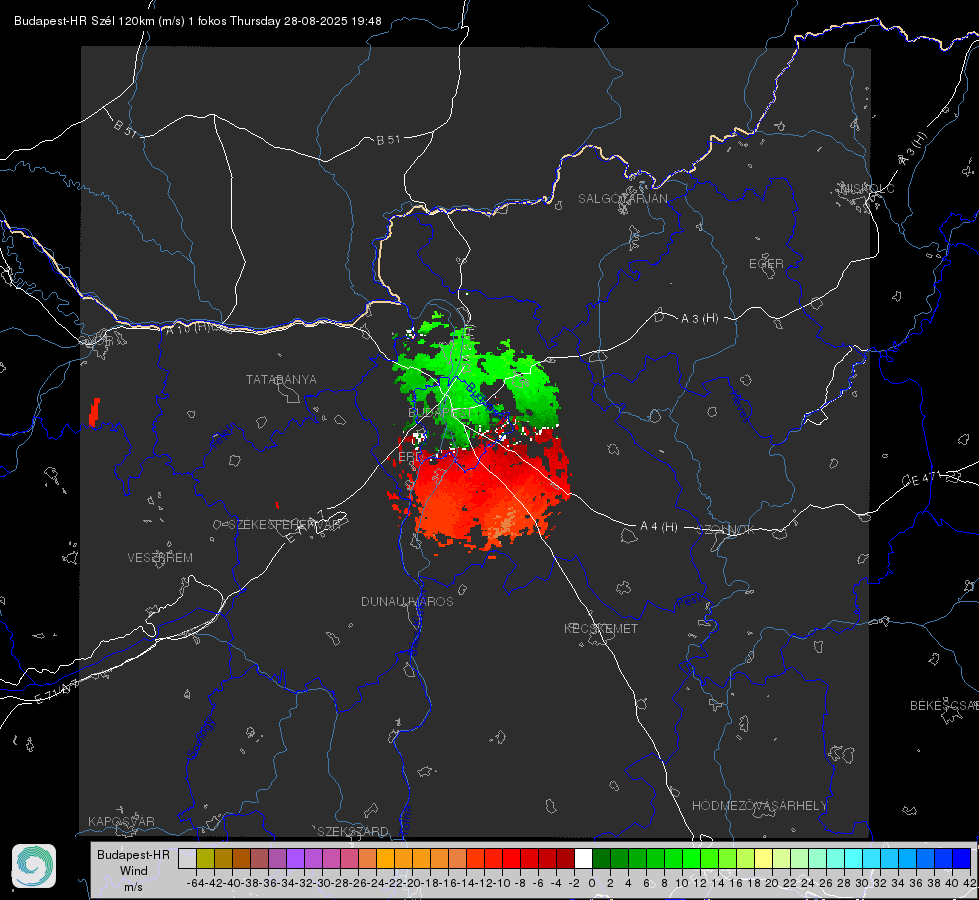Screen dimensions: 979x900
Task: Click the SALGÓTARJÁN city label
Action: [622, 199]
